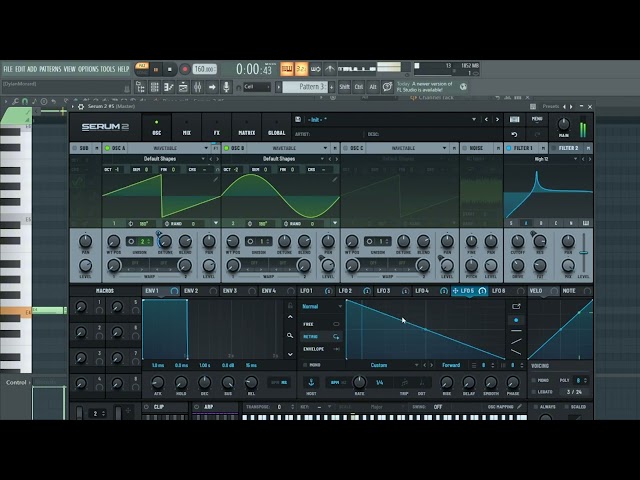Viewport: 640px width, 480px height.
Task: Enable the LFO MONO checkbox
Action: tap(305, 365)
